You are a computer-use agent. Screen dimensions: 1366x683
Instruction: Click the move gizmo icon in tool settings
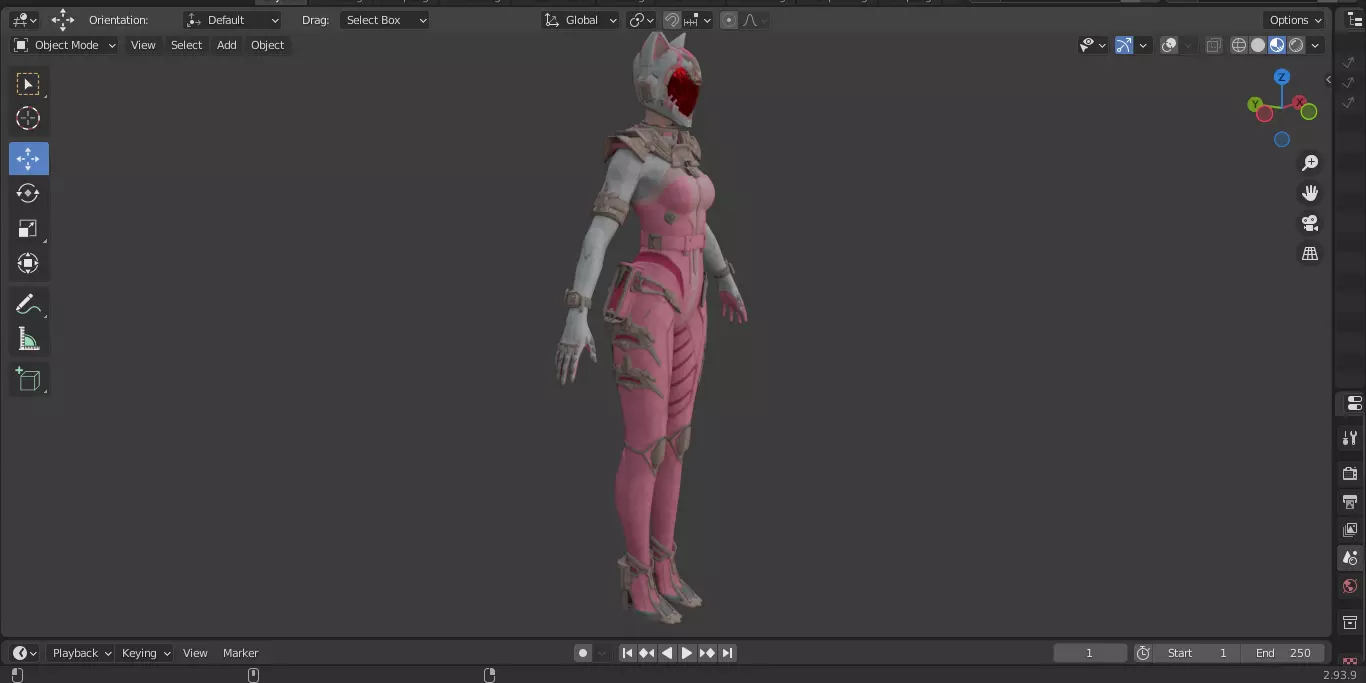63,20
